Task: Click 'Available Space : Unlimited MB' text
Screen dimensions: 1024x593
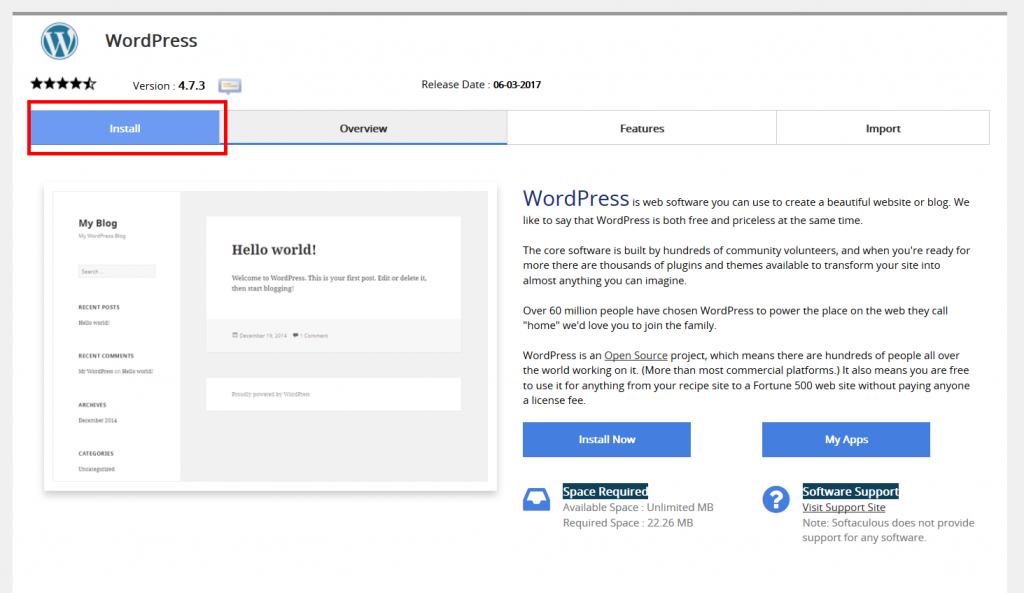Action: [638, 507]
